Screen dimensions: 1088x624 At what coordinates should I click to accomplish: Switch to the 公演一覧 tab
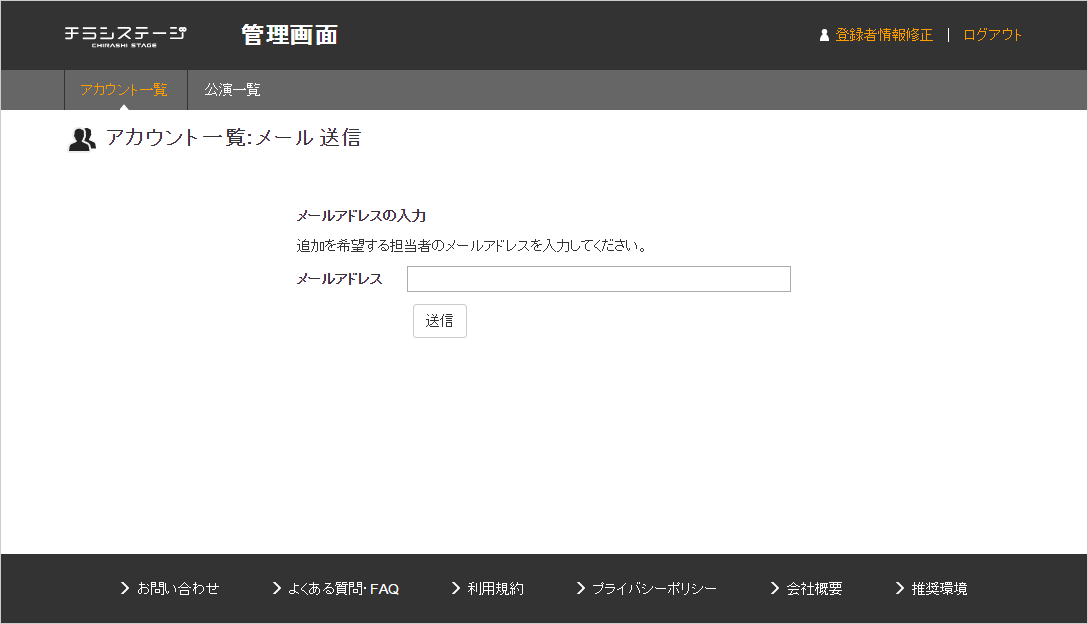pyautogui.click(x=232, y=90)
